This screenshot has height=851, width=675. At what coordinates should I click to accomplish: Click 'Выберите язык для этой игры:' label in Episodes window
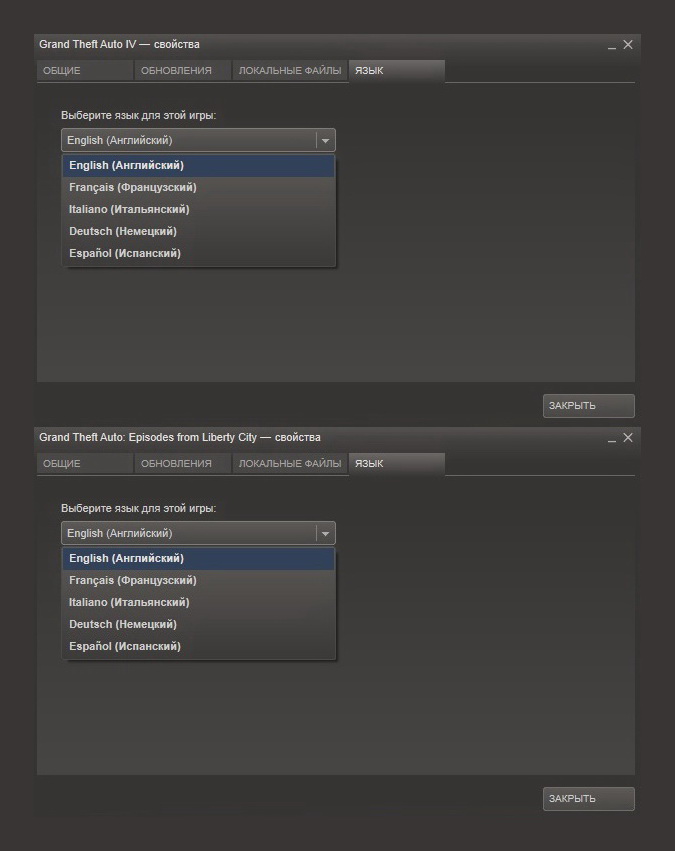[138, 509]
